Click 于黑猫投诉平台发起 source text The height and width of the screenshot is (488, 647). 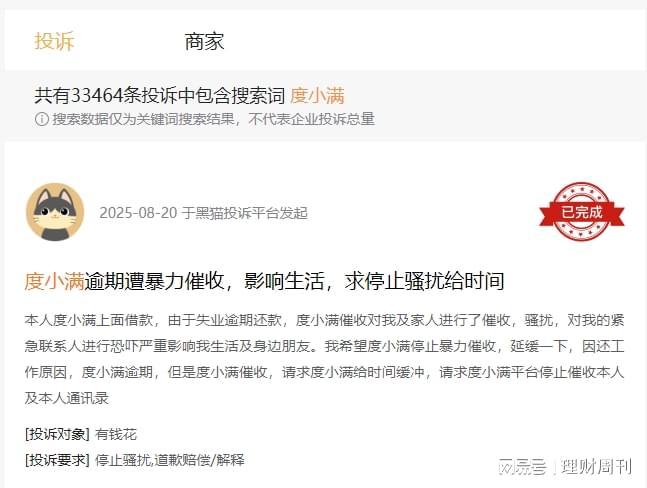pos(245,213)
